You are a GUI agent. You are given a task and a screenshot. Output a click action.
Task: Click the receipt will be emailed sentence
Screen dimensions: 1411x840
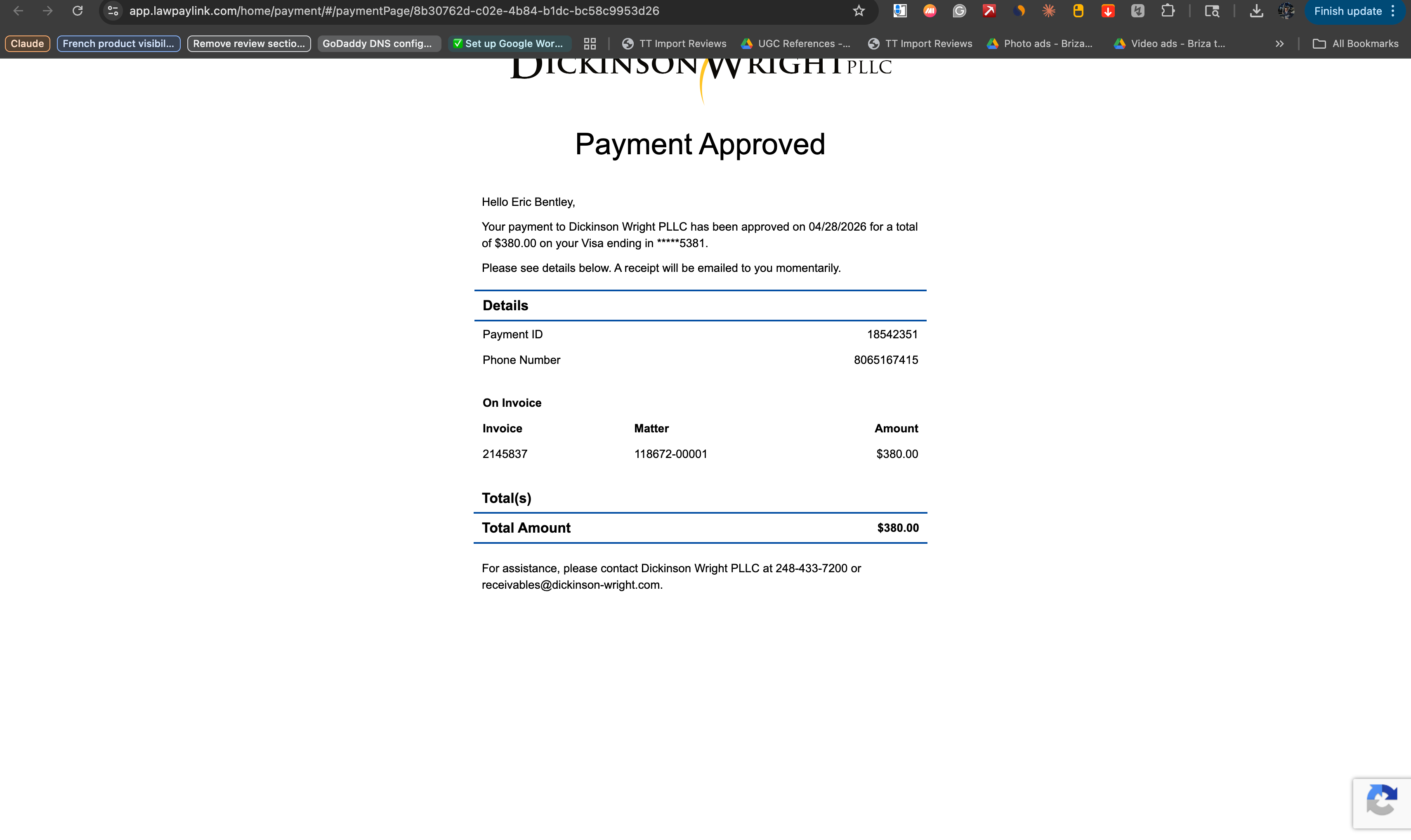coord(728,268)
